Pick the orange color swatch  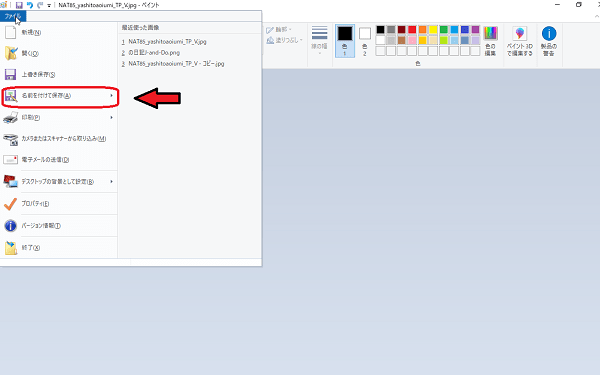(422, 30)
